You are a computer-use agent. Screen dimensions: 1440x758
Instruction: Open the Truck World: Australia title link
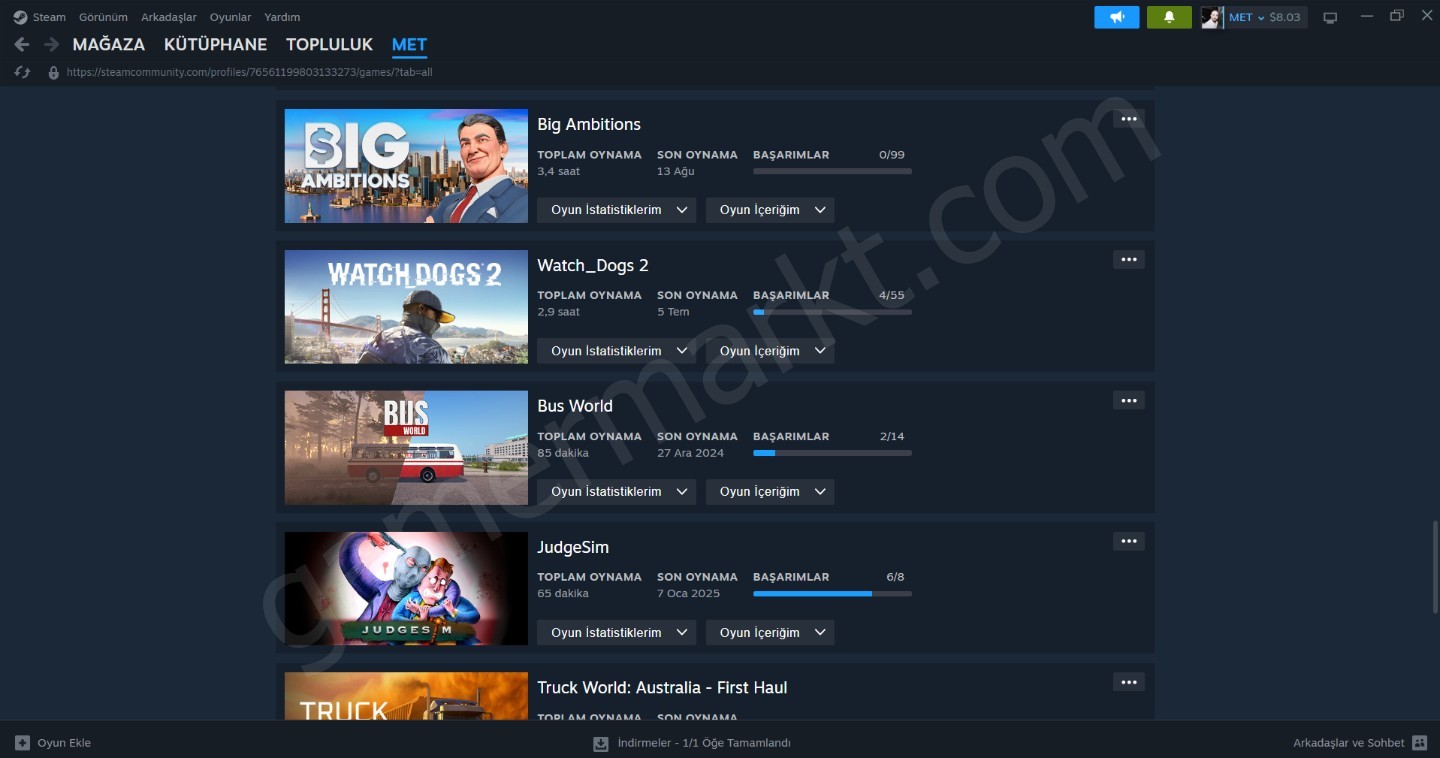point(662,687)
